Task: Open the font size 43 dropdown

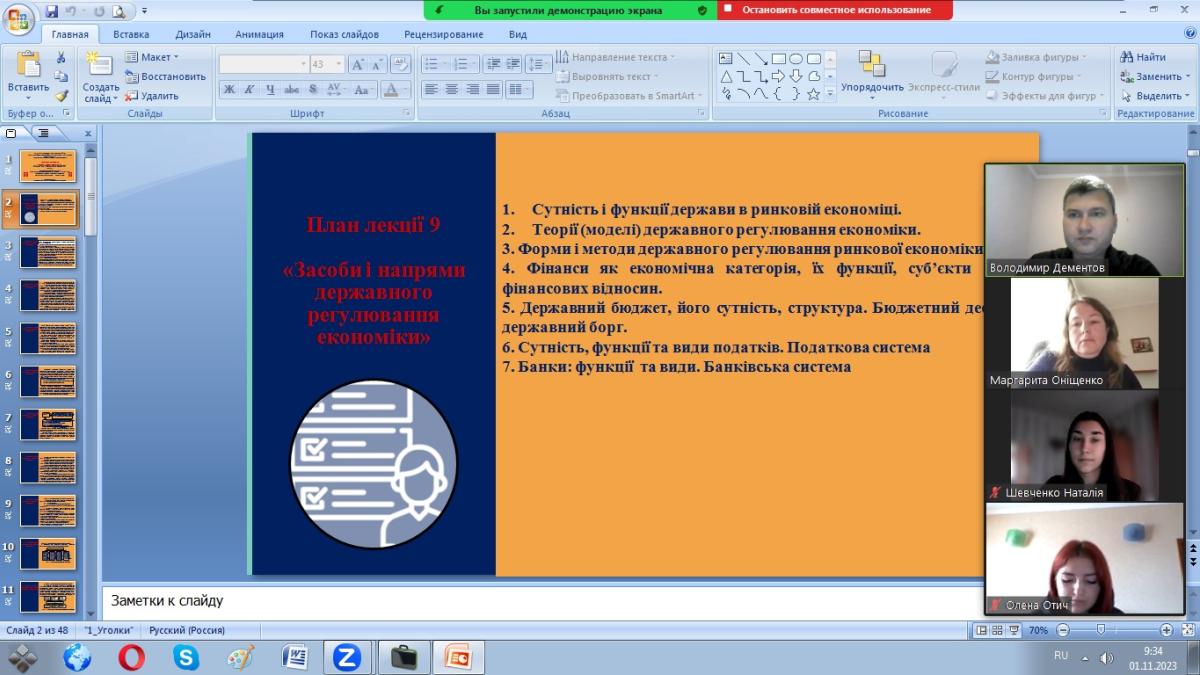Action: 339,64
